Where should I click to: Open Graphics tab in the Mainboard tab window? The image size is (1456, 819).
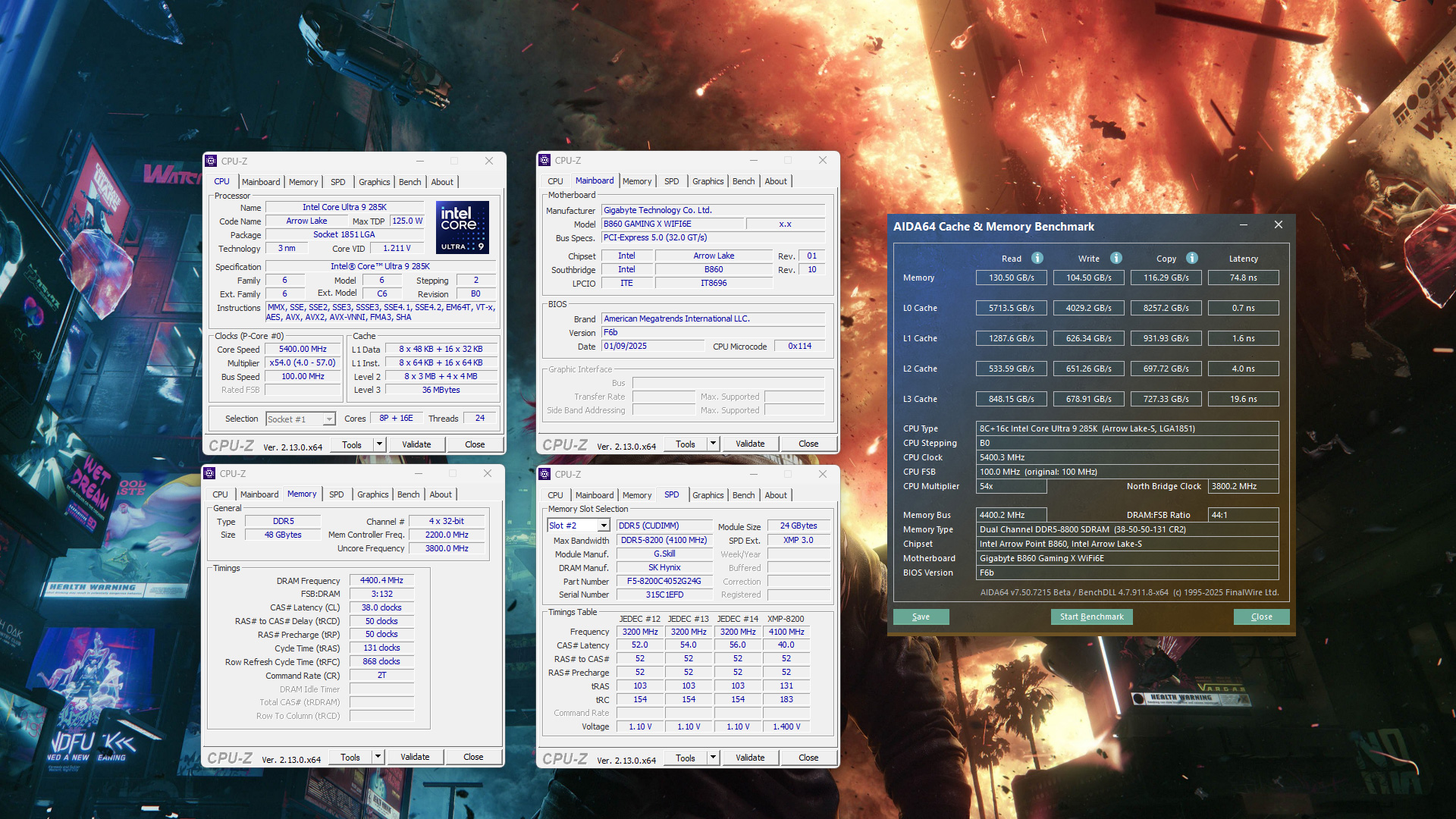(x=708, y=181)
